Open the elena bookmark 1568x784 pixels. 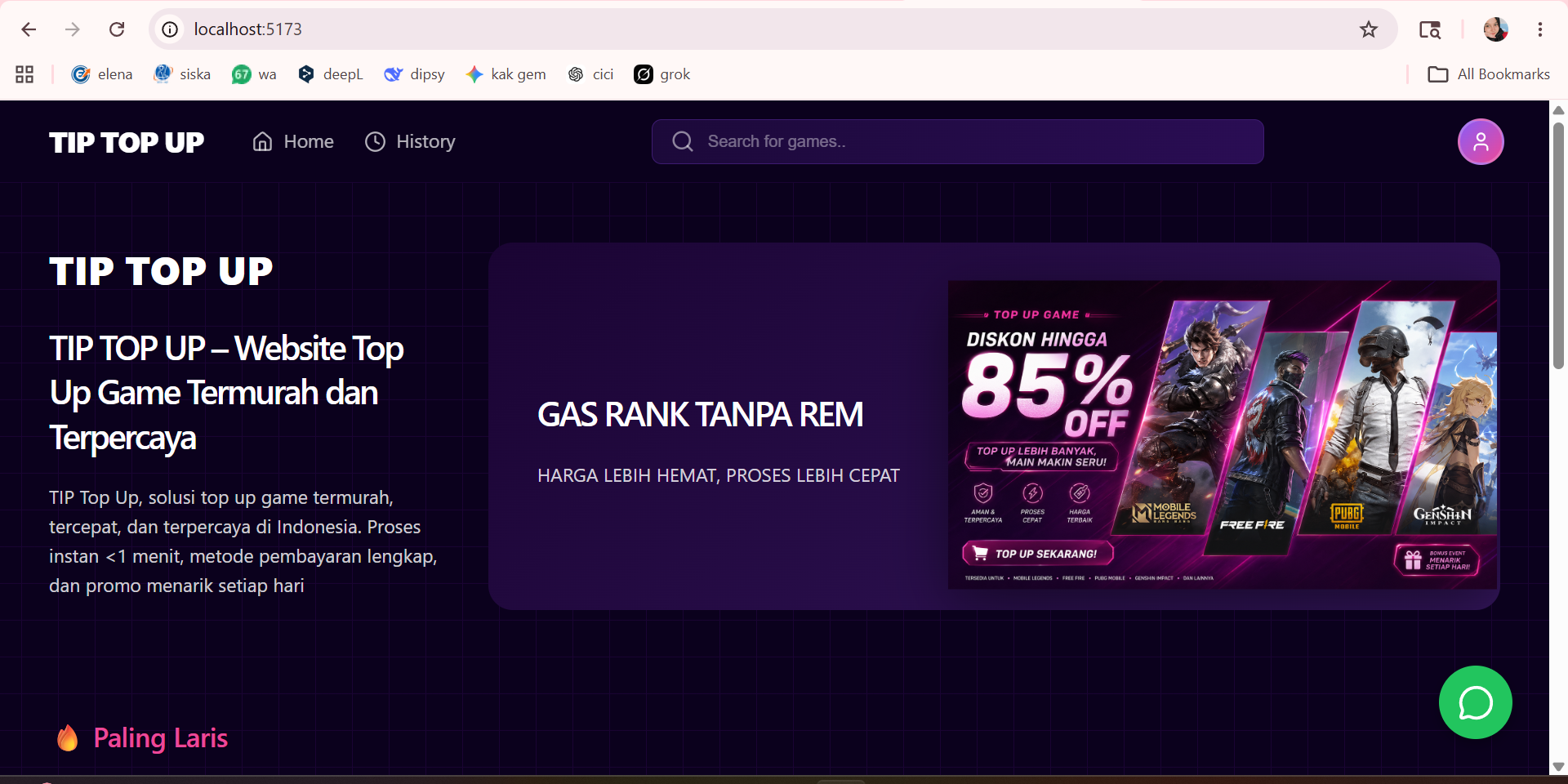(x=102, y=74)
